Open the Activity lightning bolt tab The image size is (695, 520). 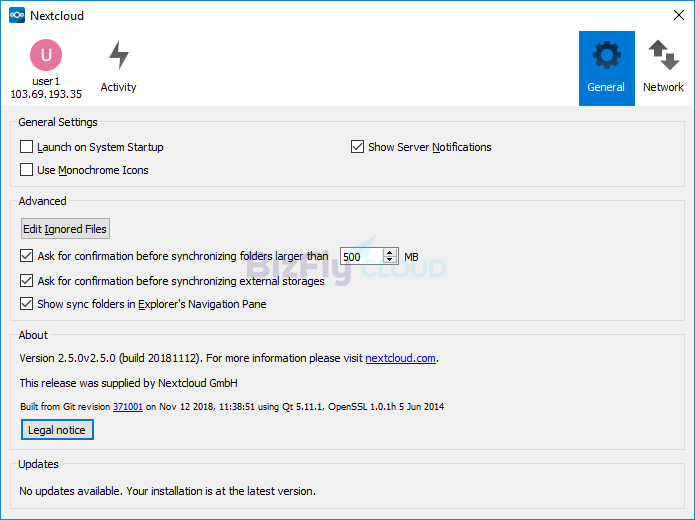pos(118,69)
